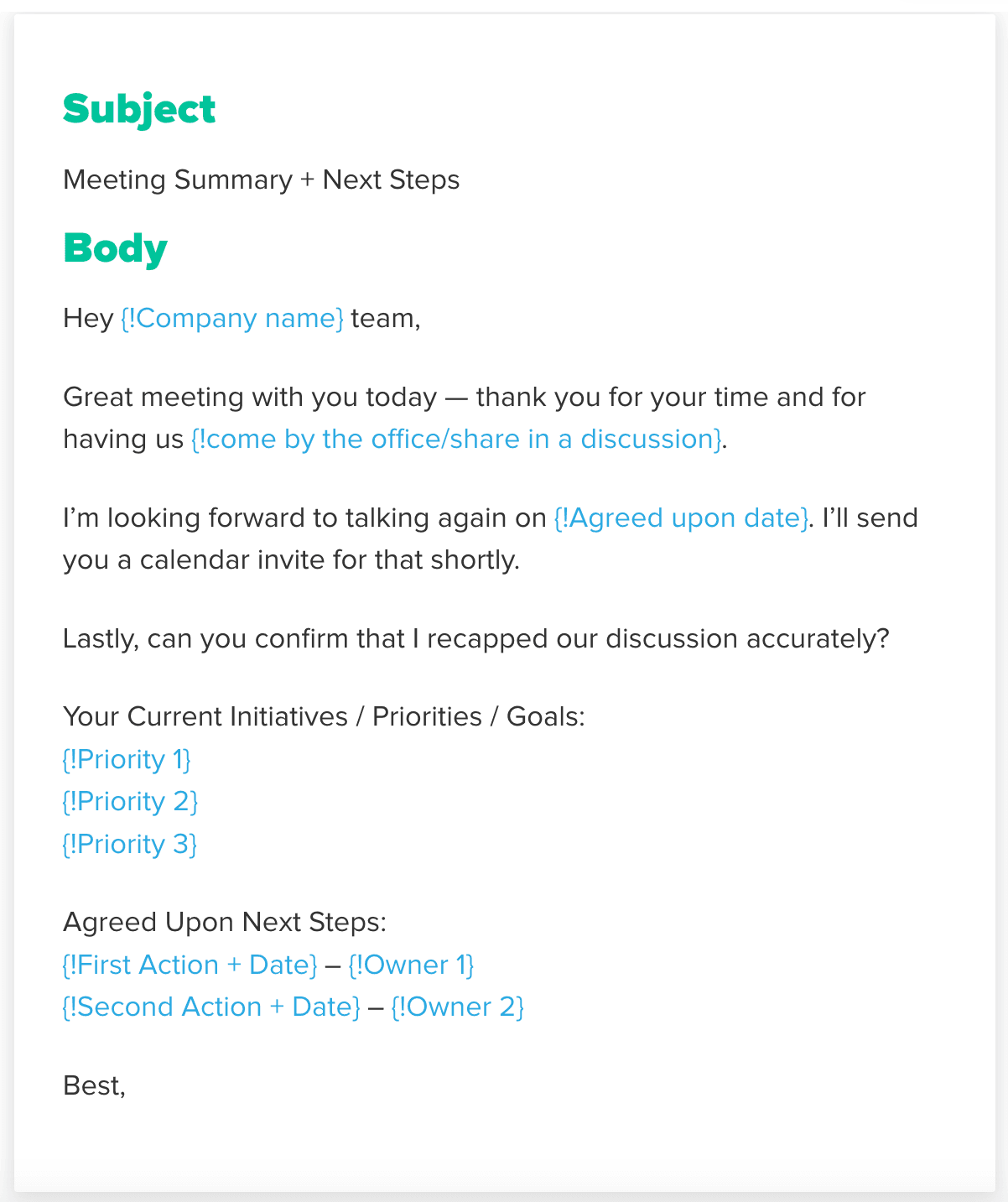
Task: Click the 'Great meeting with you today' line
Action: (x=250, y=397)
